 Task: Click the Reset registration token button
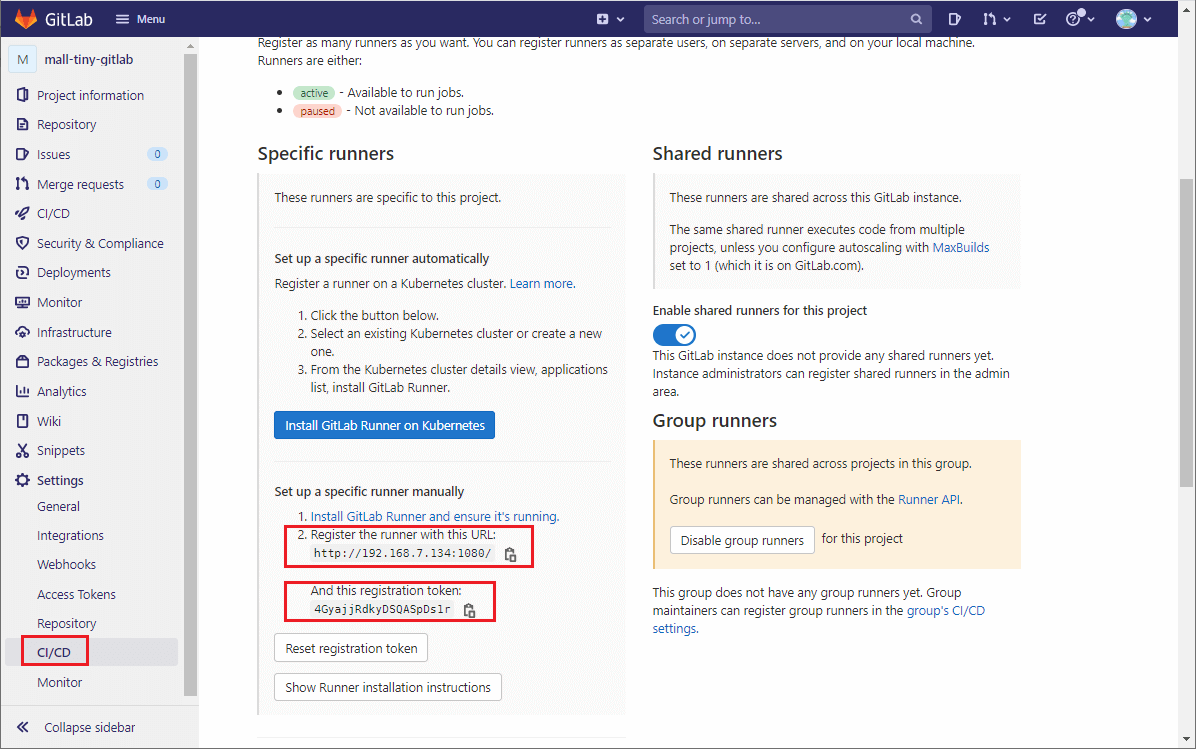[351, 648]
